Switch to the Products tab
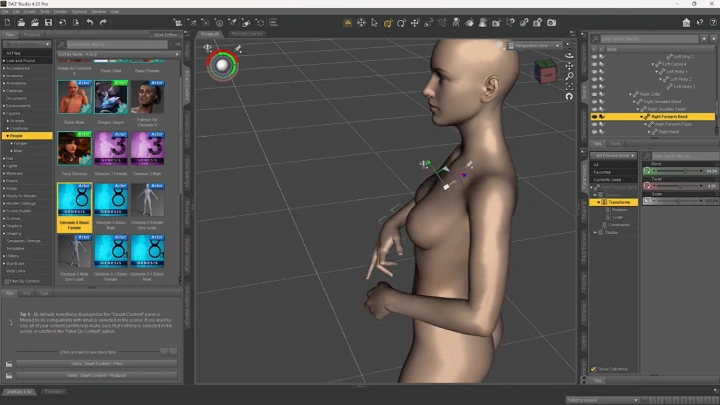Screen dimensions: 720x405 (32, 35)
